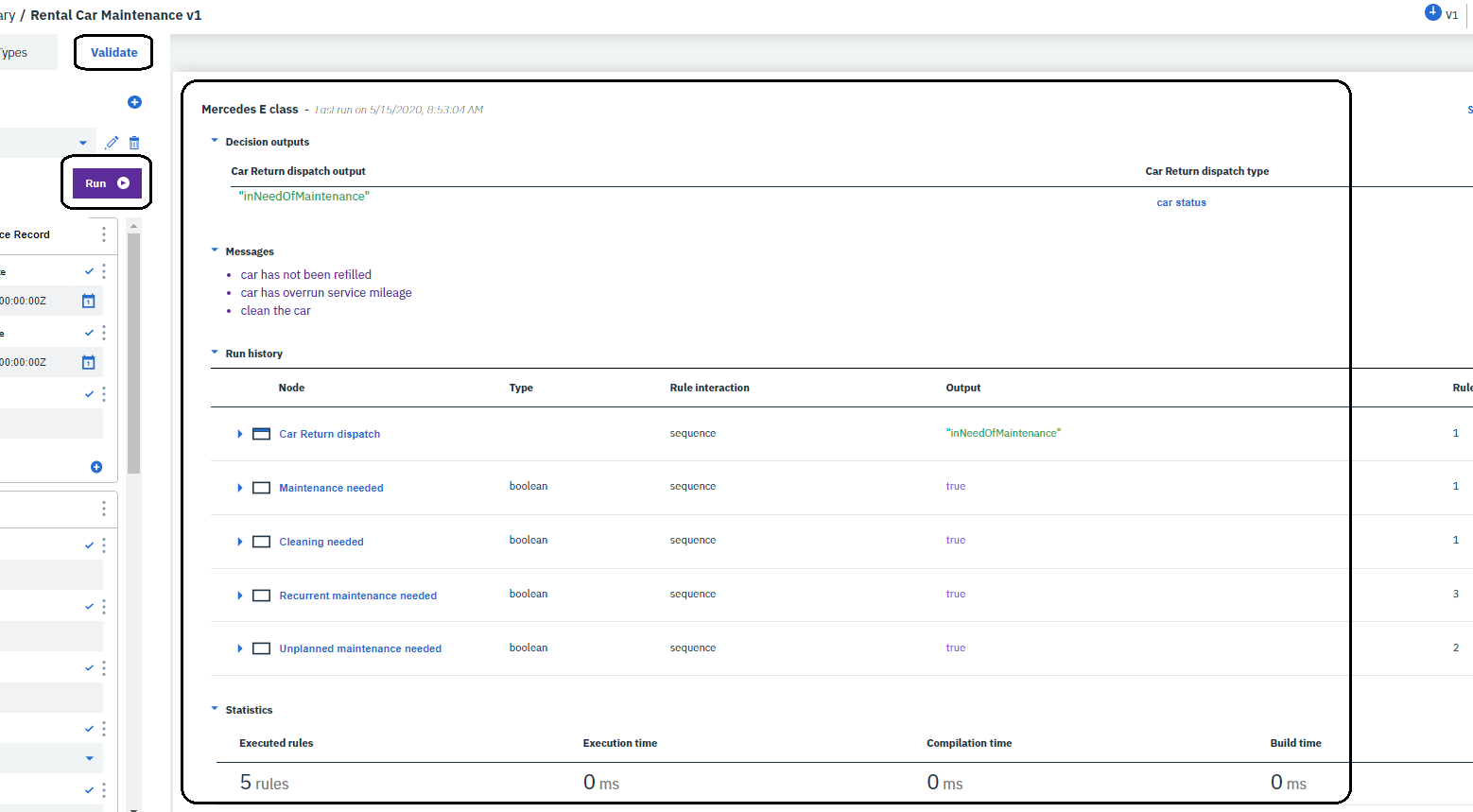The height and width of the screenshot is (812, 1473).
Task: Switch to the Validate tab
Action: point(113,52)
